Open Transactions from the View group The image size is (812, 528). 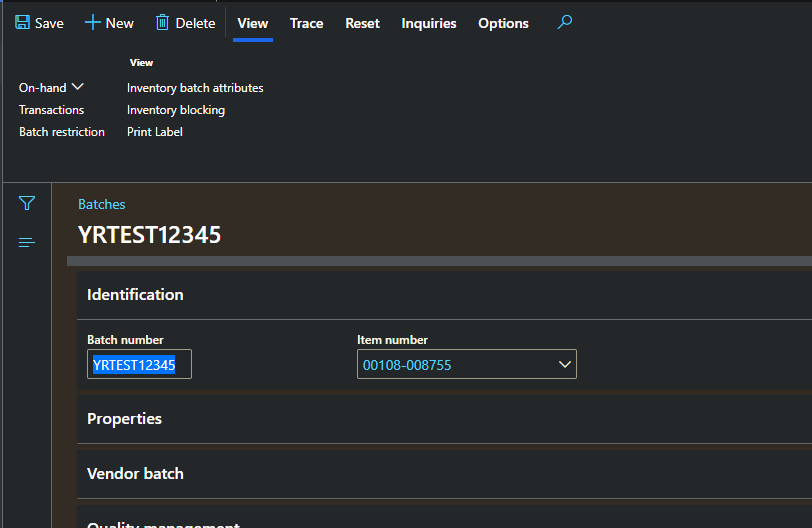click(x=51, y=110)
